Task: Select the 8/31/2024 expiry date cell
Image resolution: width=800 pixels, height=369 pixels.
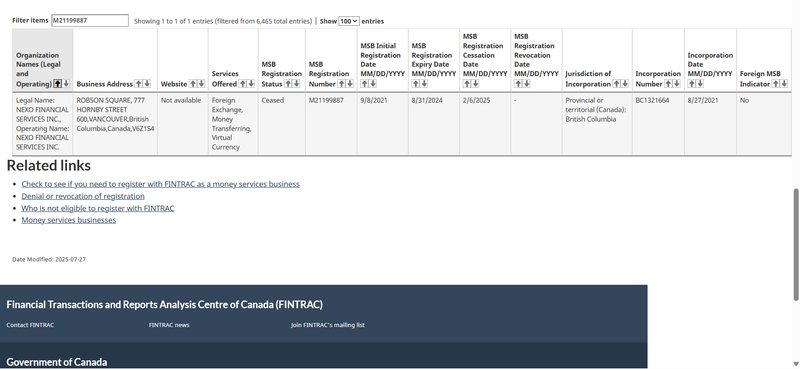Action: pyautogui.click(x=434, y=124)
